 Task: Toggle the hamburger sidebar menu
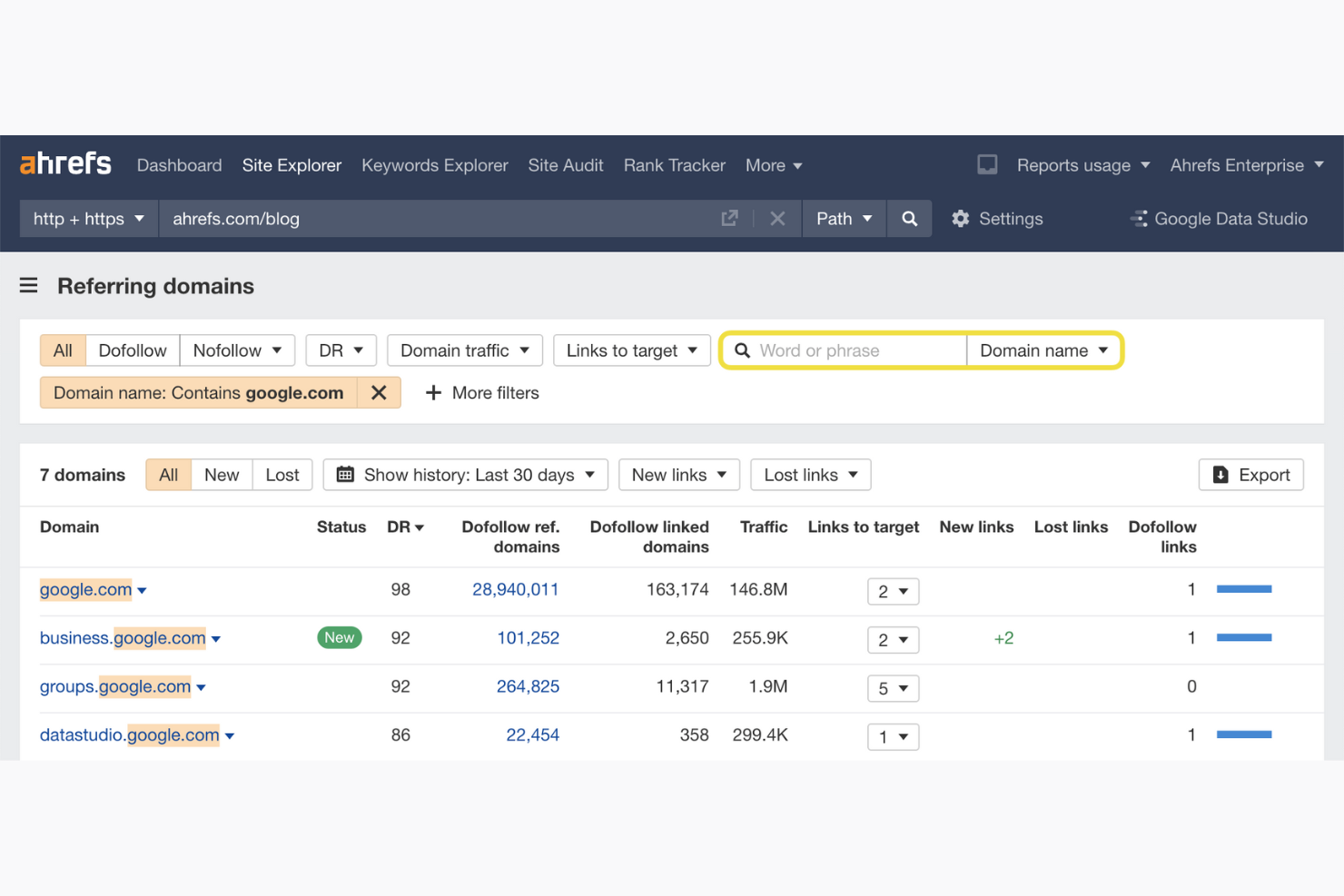[29, 286]
